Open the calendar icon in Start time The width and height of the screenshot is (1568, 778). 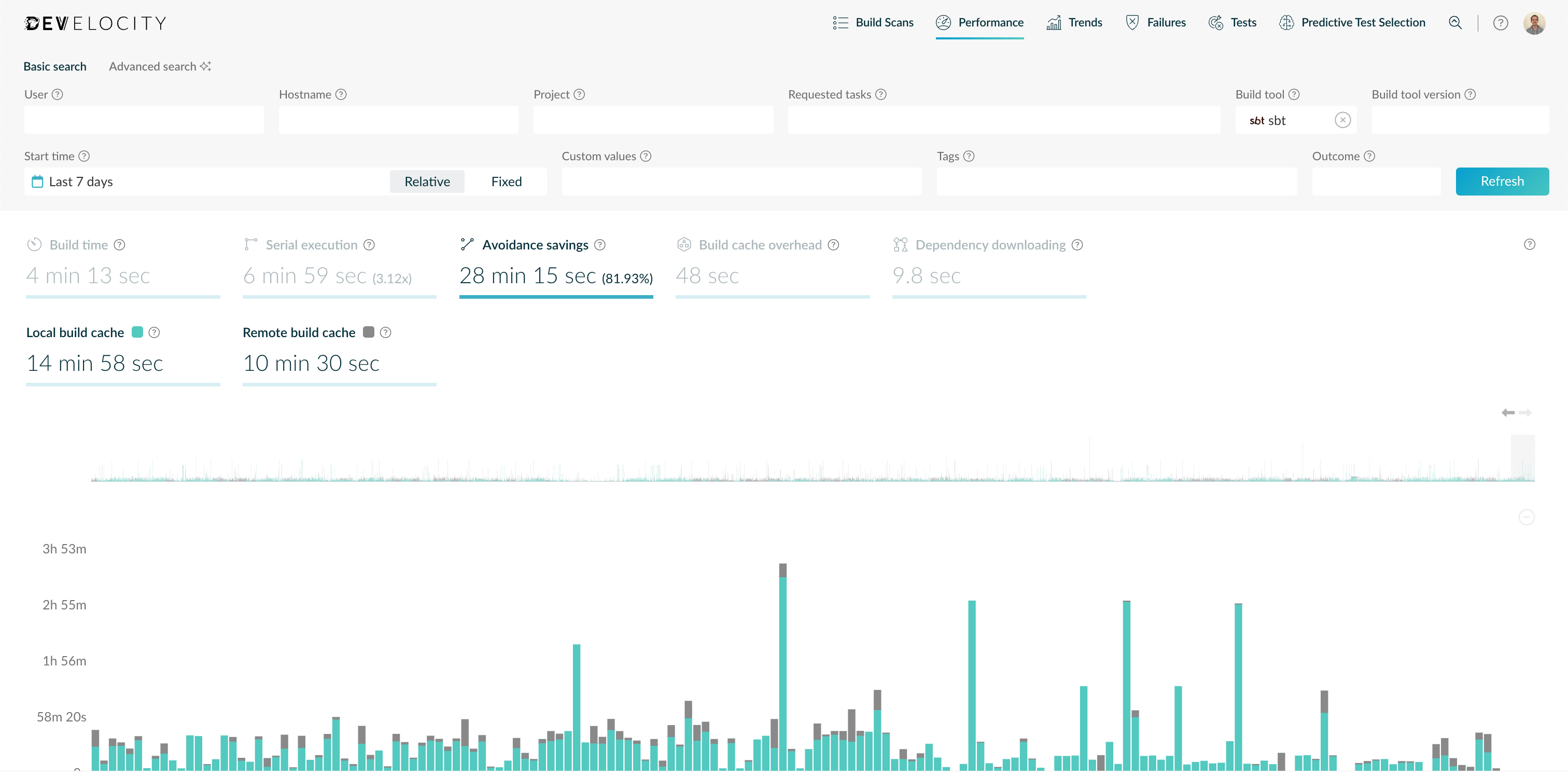(37, 181)
